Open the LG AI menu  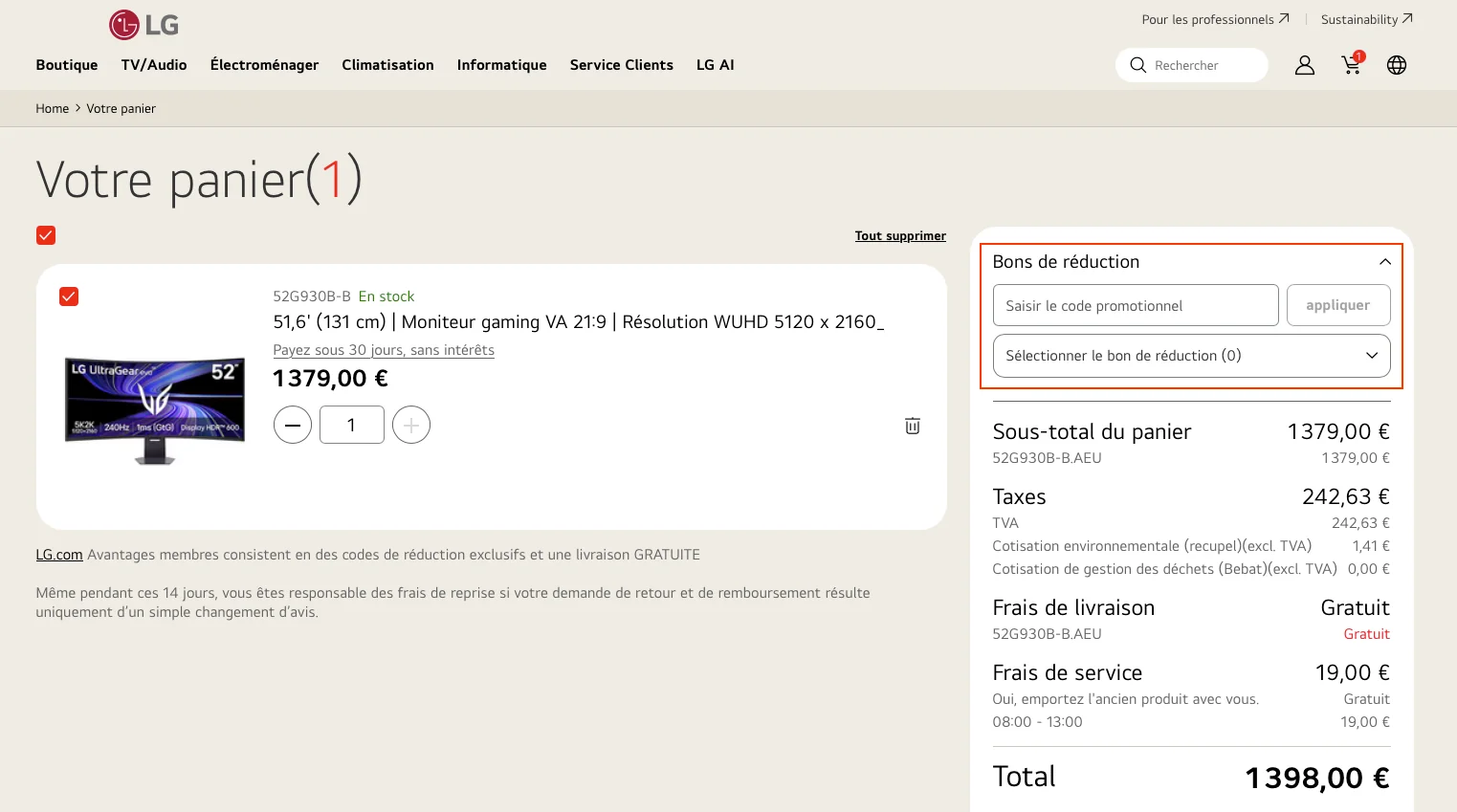[x=716, y=65]
